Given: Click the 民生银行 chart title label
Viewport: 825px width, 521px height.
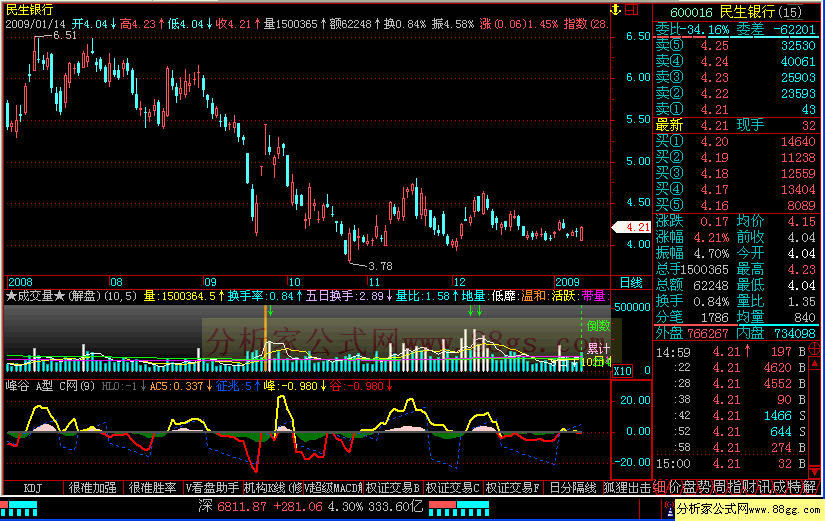Looking at the screenshot, I should (x=29, y=9).
